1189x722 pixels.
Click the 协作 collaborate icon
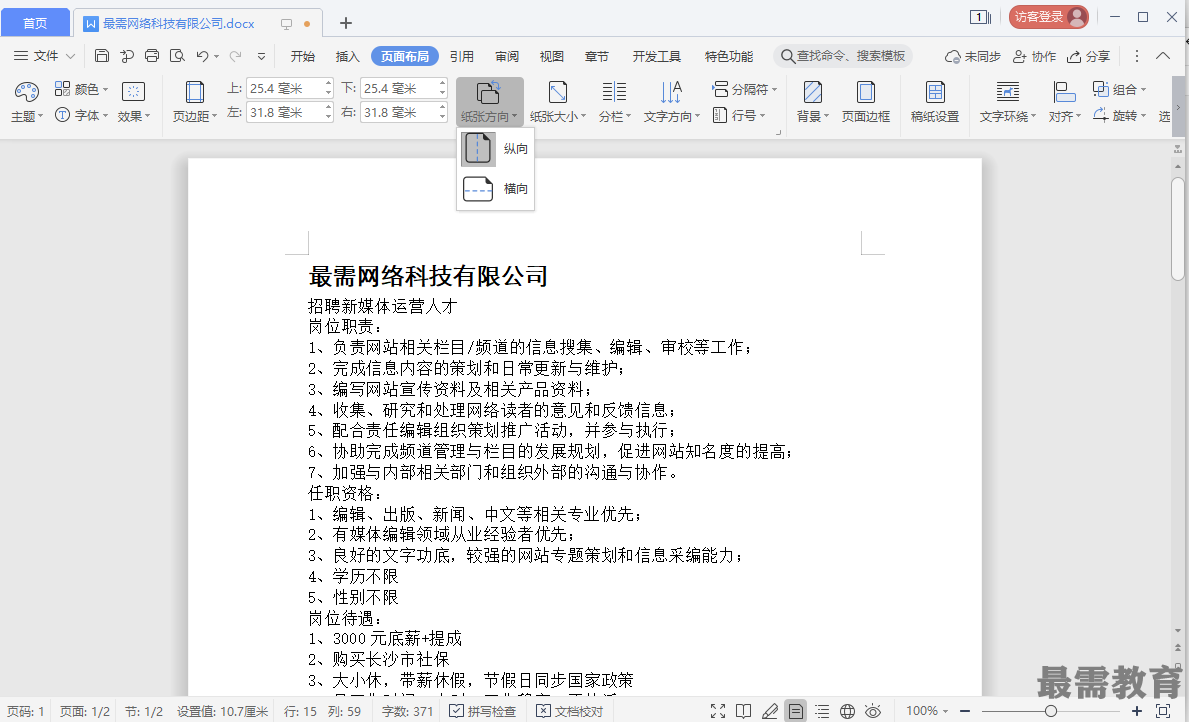(1020, 56)
